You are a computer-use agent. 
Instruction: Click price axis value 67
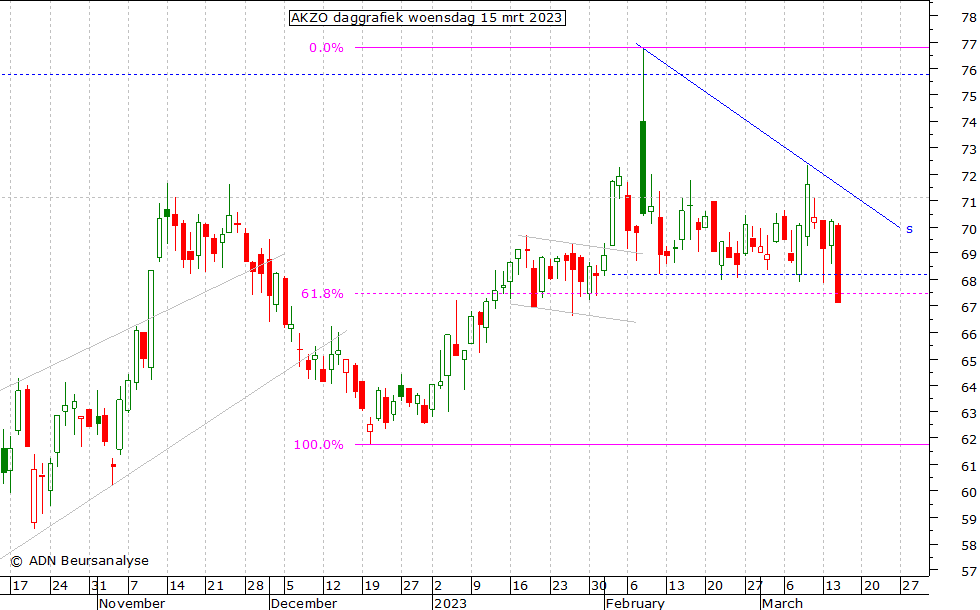click(x=969, y=308)
